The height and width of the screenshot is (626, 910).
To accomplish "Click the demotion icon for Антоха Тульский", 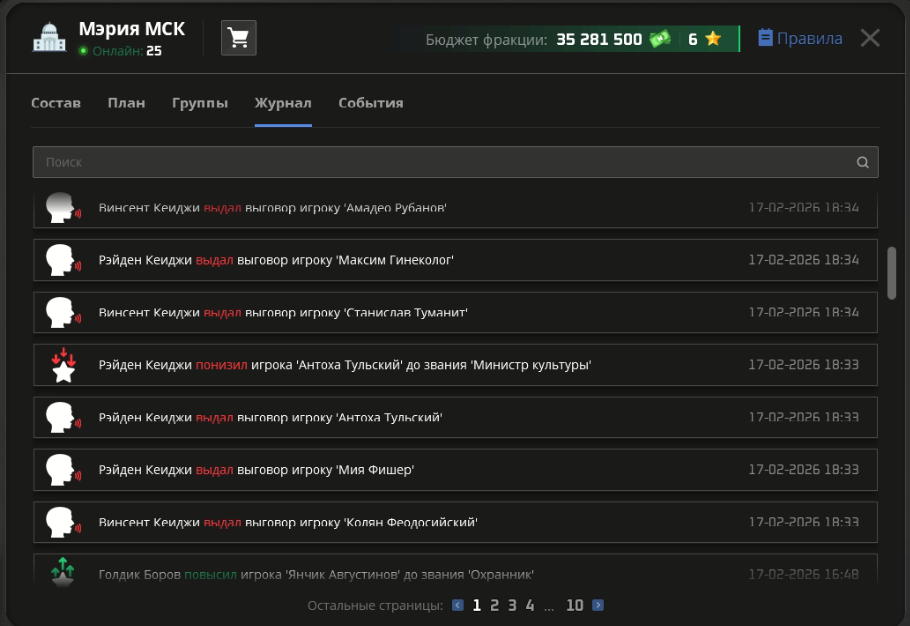I will click(63, 365).
